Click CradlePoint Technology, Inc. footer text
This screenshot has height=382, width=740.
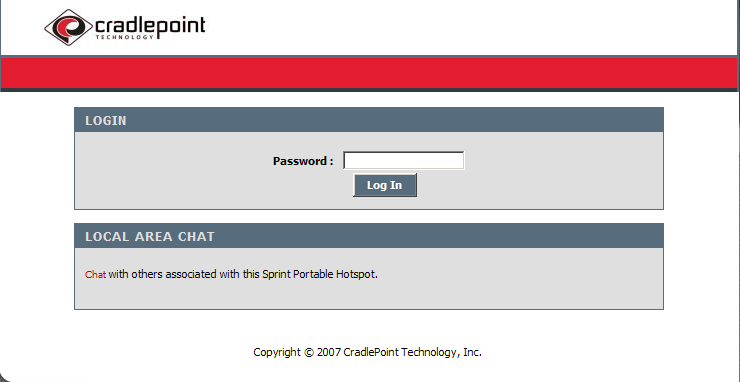click(x=412, y=352)
